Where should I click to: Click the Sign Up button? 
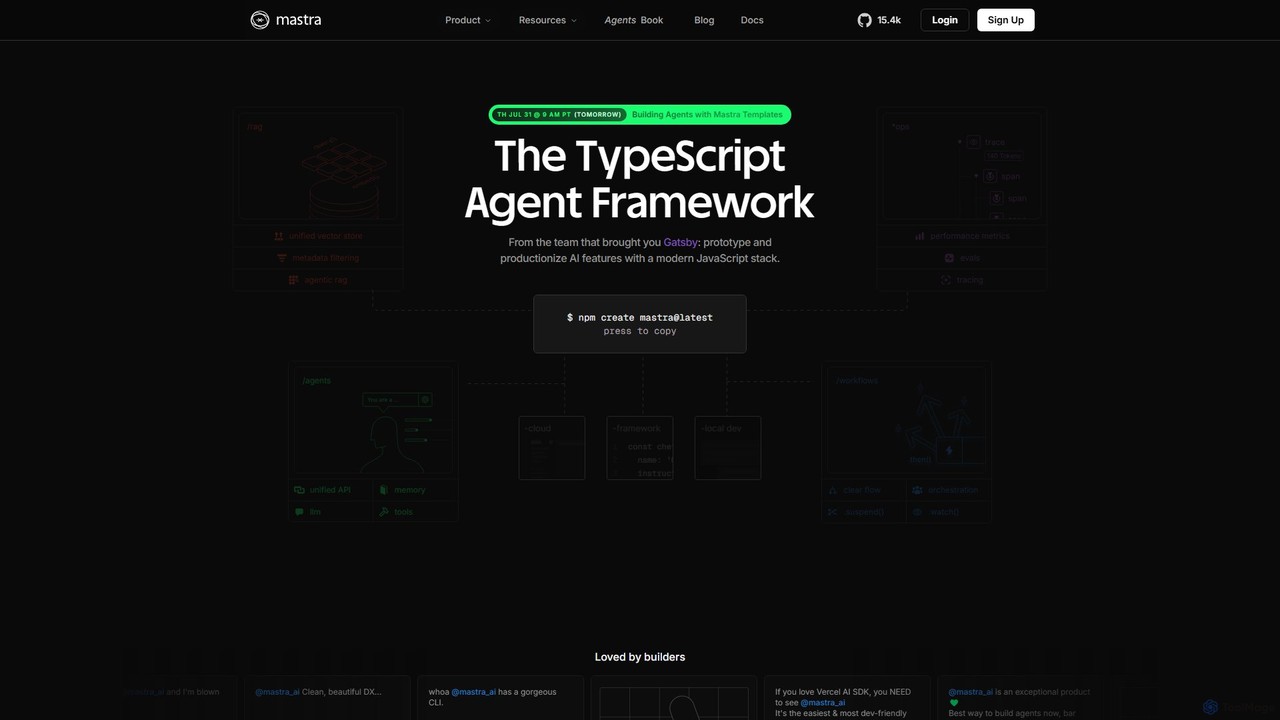point(1006,20)
